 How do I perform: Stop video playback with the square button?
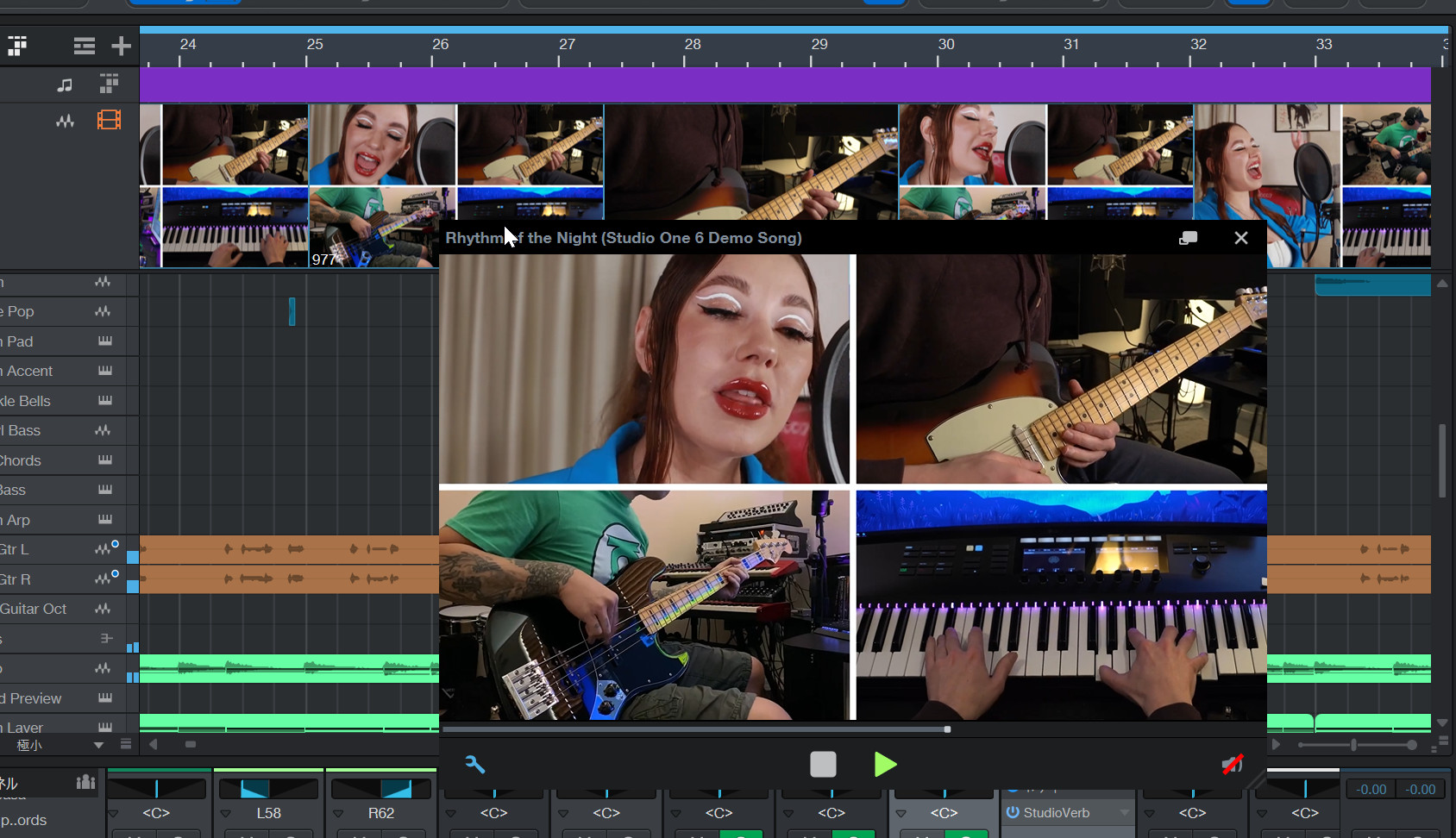coord(823,765)
